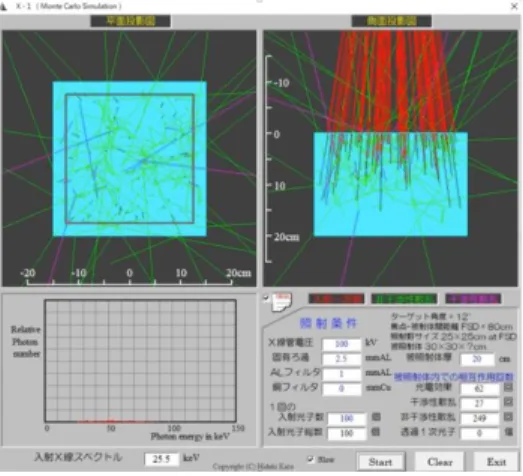Click inside the side projection view
Screen dimensions: 523x476
coord(390,158)
